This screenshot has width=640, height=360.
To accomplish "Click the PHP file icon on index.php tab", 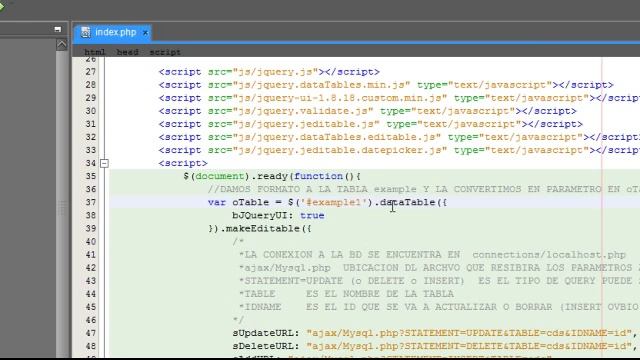I will (85, 32).
